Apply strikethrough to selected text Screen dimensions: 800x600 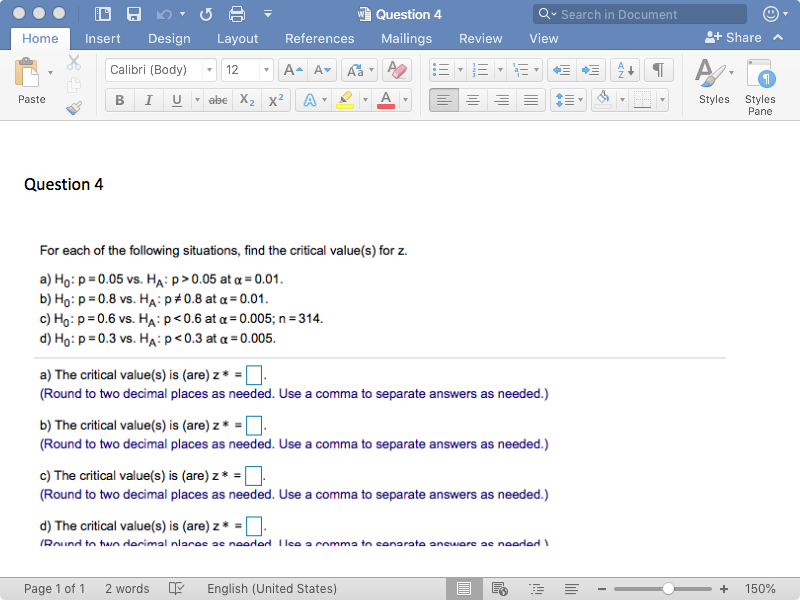pyautogui.click(x=218, y=99)
